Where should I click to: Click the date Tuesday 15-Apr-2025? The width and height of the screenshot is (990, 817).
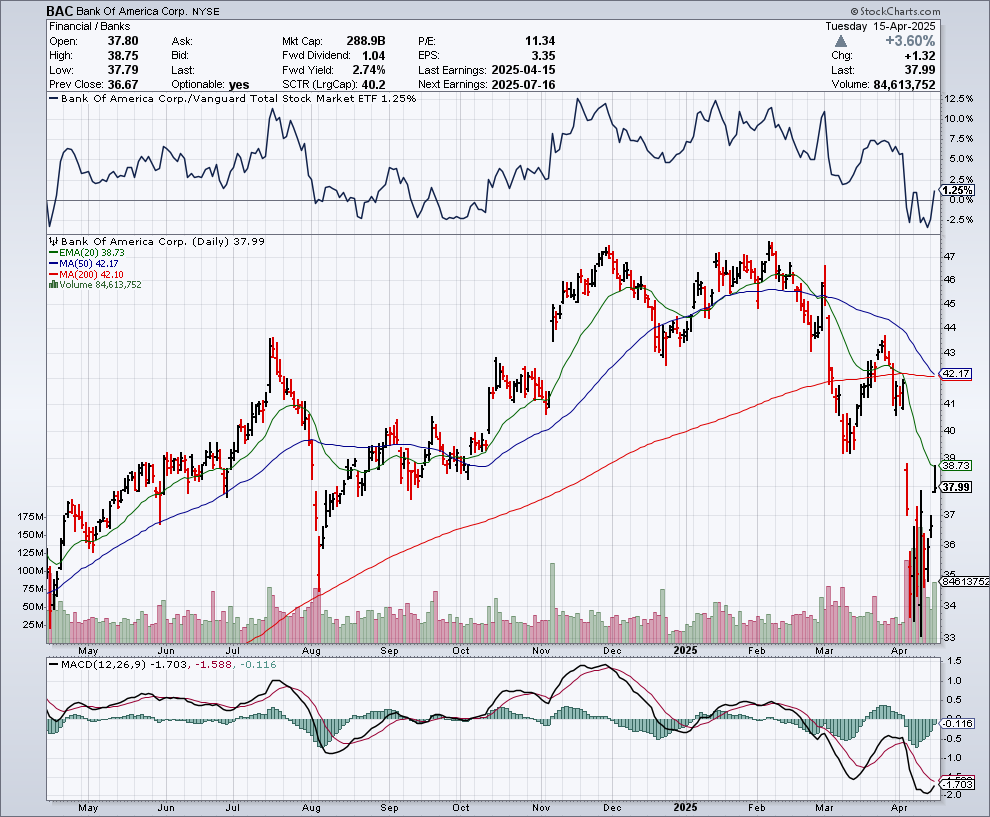tap(880, 27)
